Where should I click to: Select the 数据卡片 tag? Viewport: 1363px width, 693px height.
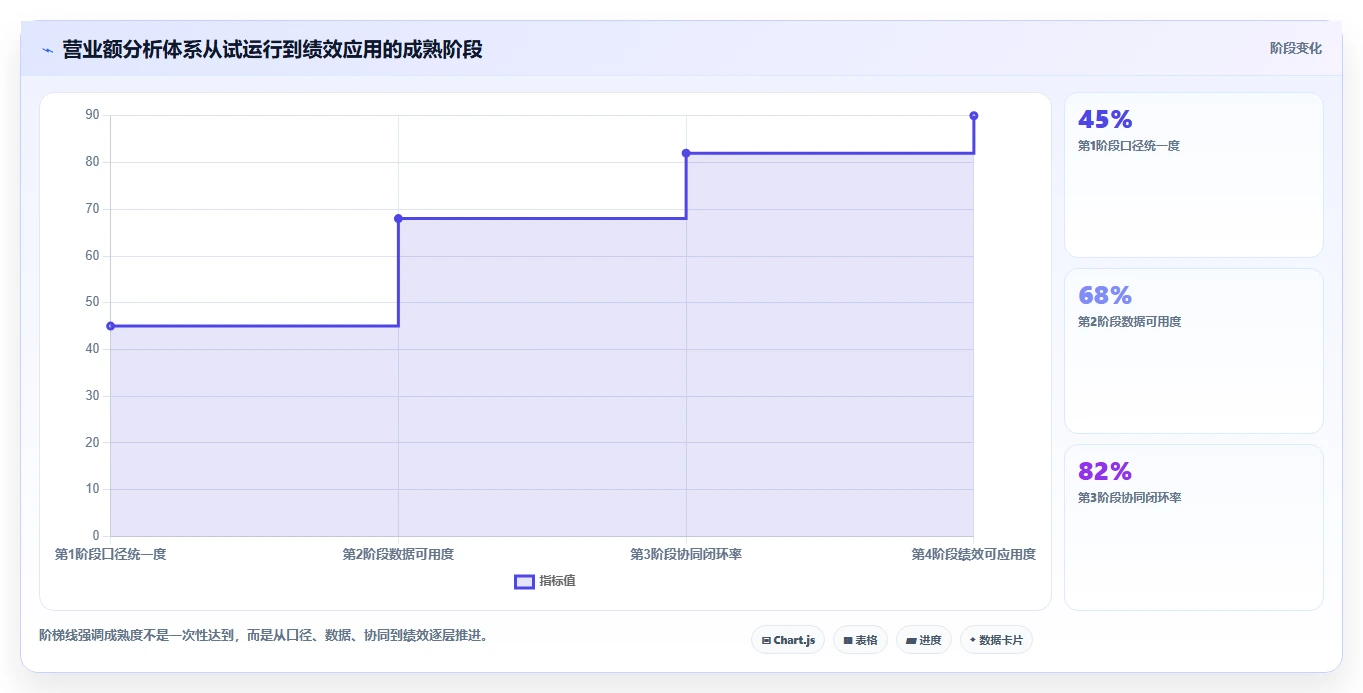point(996,640)
